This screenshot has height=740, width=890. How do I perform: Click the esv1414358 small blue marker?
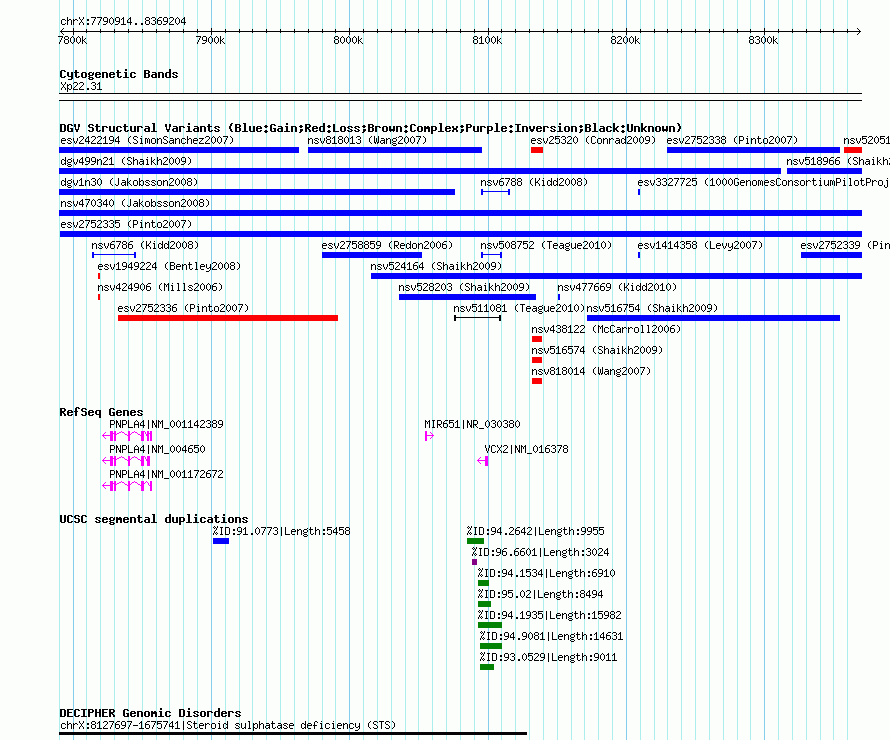pos(639,255)
